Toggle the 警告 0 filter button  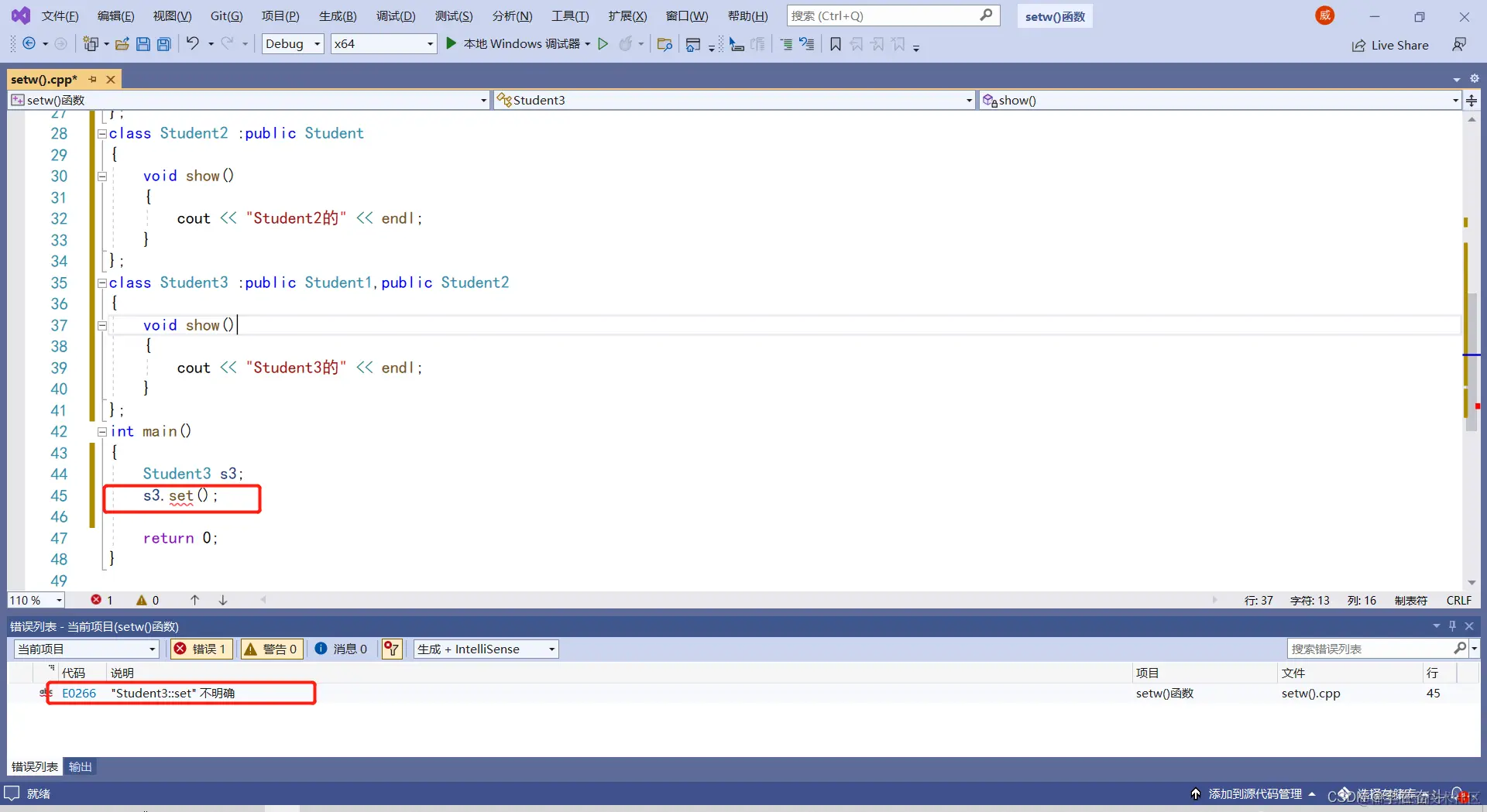[x=271, y=649]
